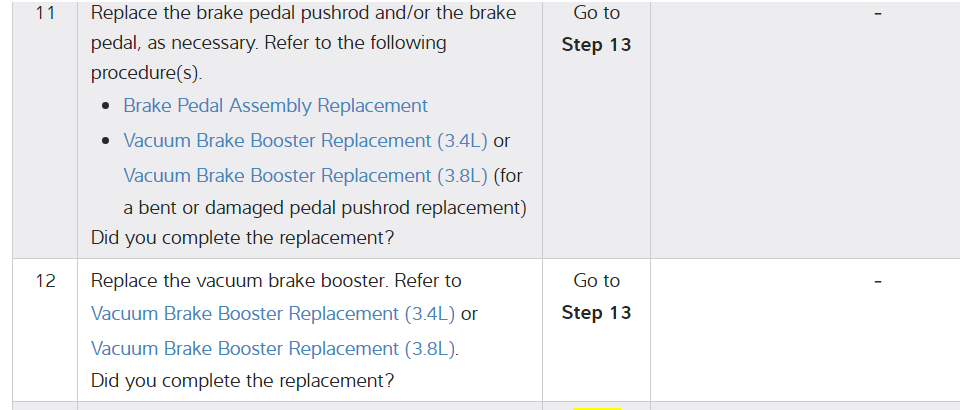Viewport: 960px width, 410px height.
Task: Click the step number 12 cell
Action: pos(46,281)
